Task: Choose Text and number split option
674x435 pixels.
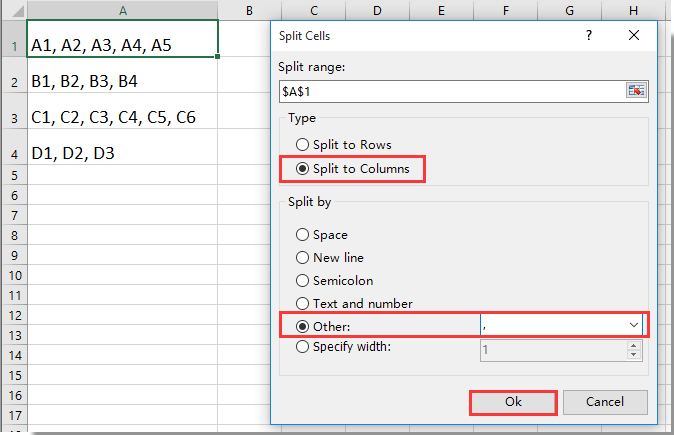Action: tap(354, 303)
